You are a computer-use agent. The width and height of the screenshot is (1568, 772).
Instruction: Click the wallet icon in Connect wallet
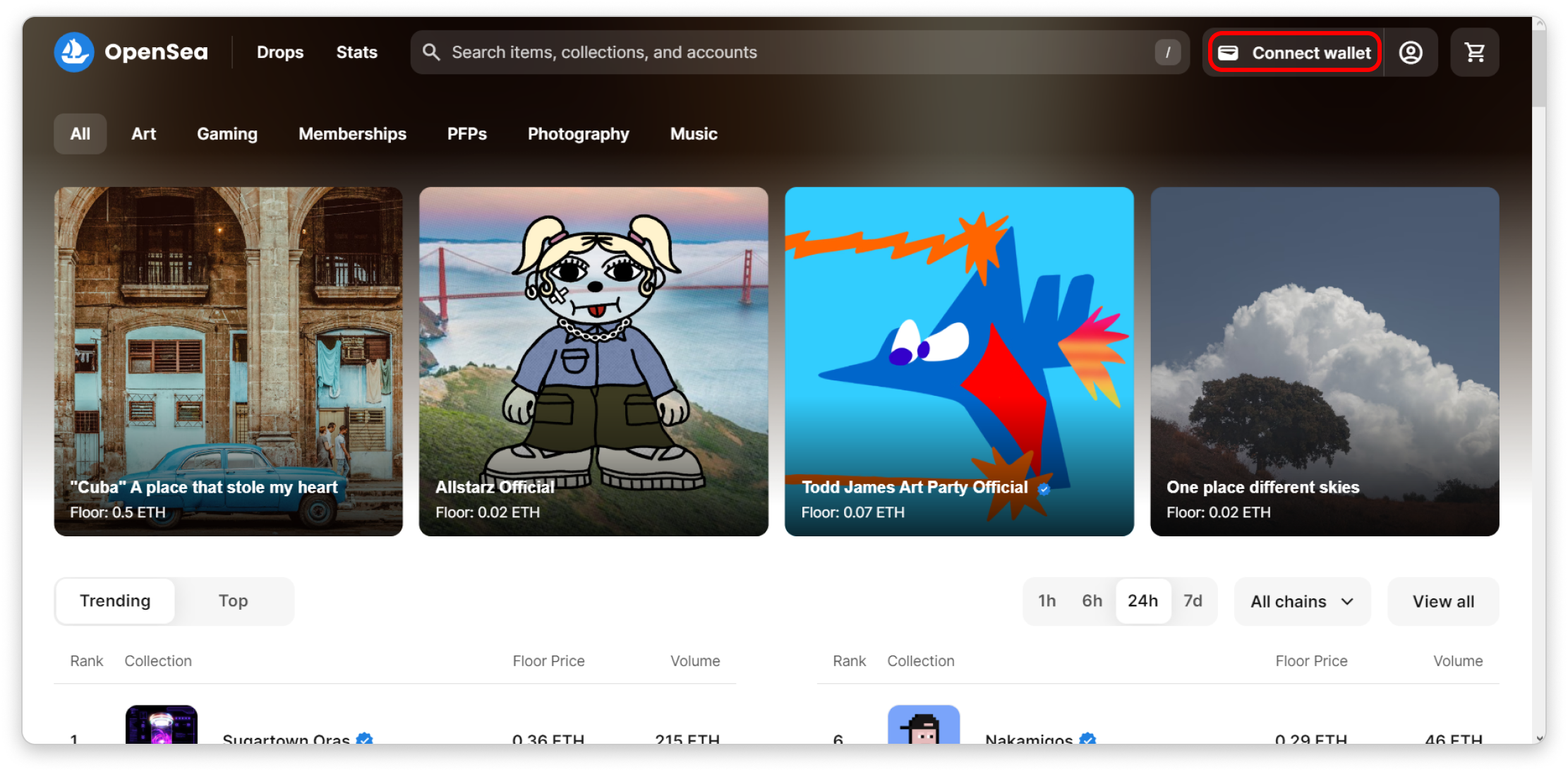(x=1228, y=53)
